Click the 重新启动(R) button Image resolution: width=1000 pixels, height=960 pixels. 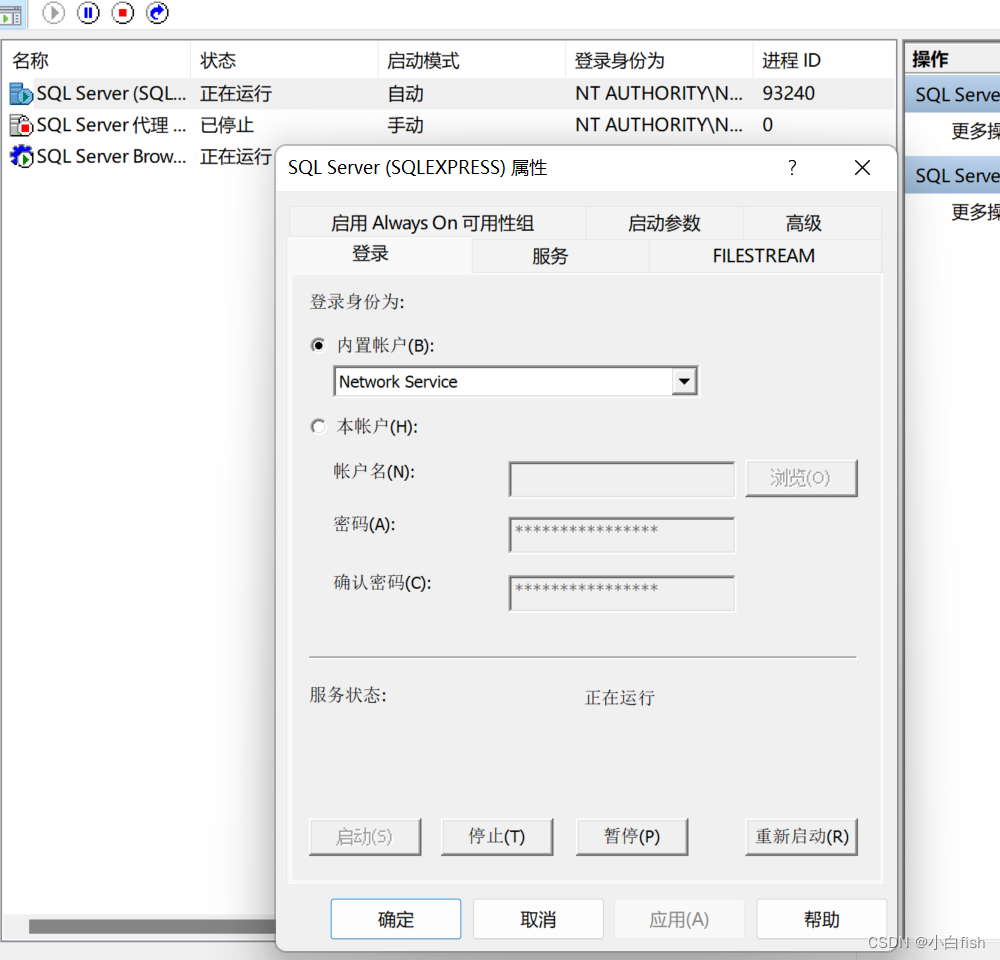click(x=802, y=837)
